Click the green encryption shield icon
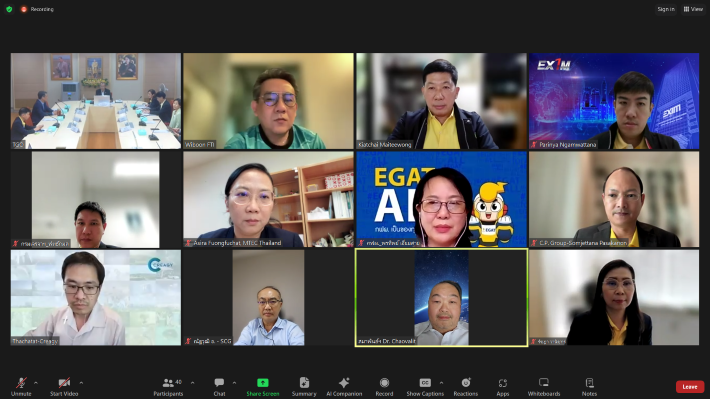Screen dimensions: 710x399 pyautogui.click(x=9, y=9)
